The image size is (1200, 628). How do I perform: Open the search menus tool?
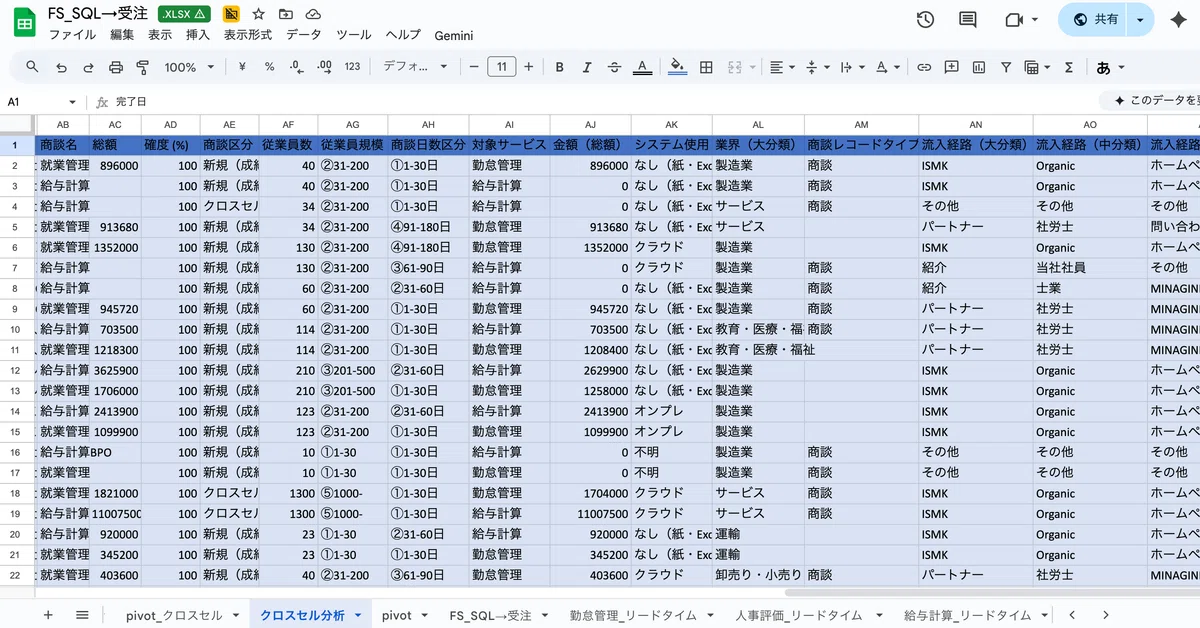(32, 67)
